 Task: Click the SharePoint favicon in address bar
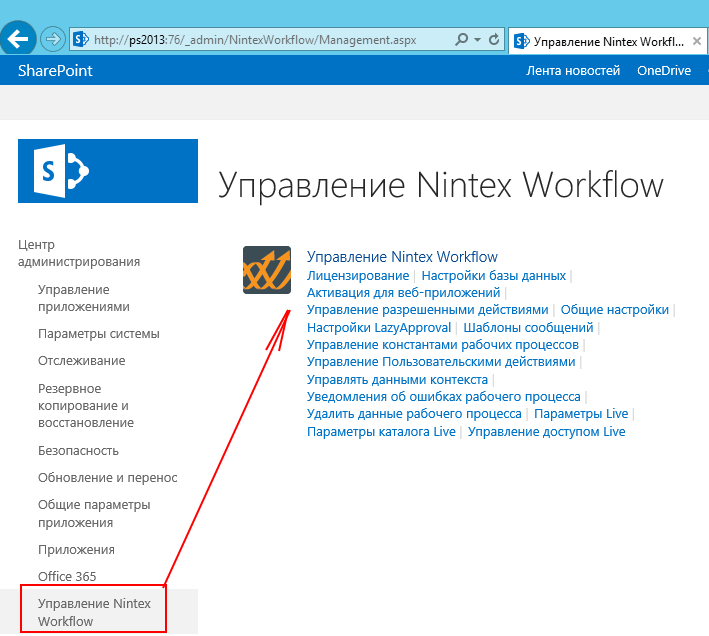[x=81, y=39]
